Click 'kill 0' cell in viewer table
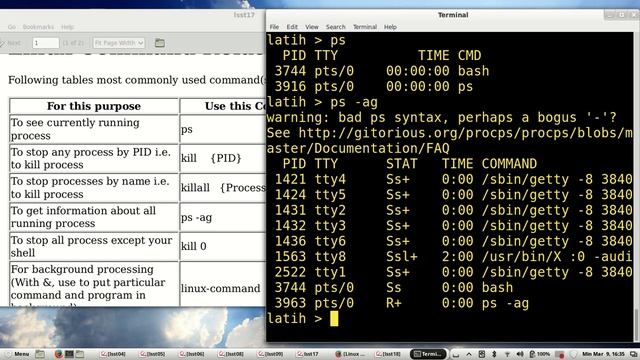 point(222,247)
